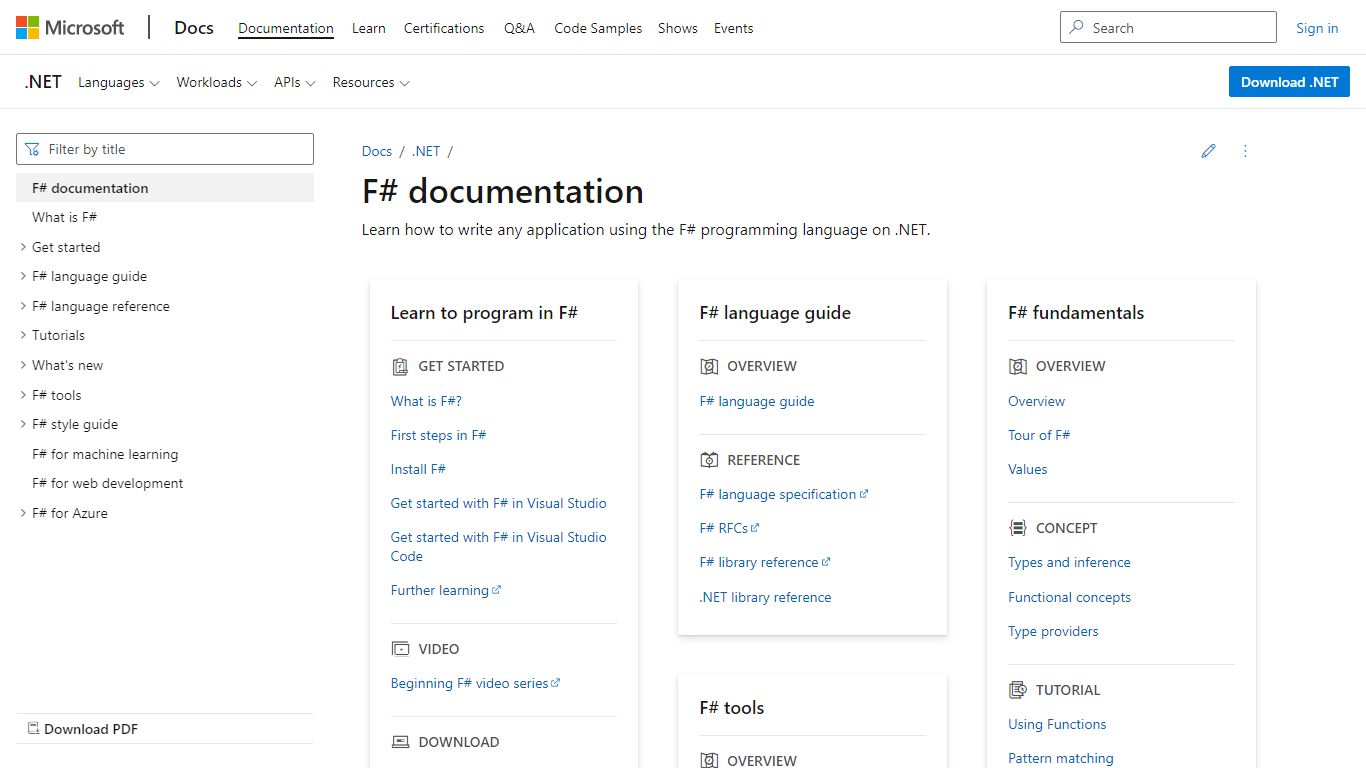Go to Certifications in the top nav
The height and width of the screenshot is (768, 1366).
click(x=444, y=28)
